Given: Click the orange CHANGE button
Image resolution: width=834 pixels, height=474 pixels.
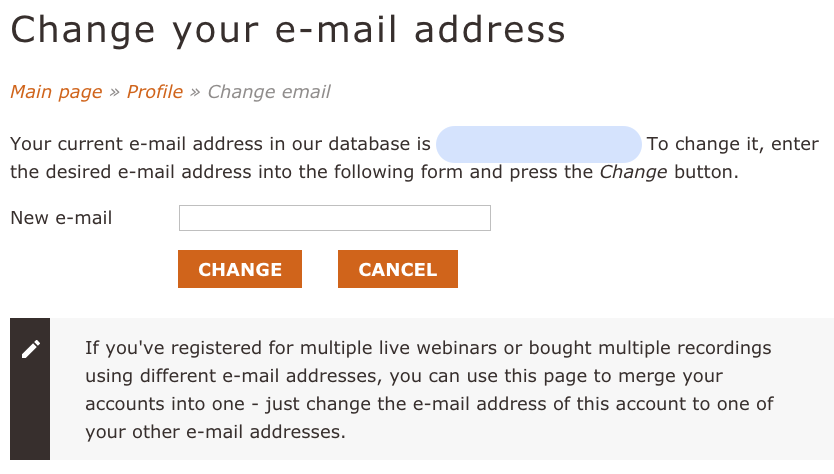Looking at the screenshot, I should [240, 269].
